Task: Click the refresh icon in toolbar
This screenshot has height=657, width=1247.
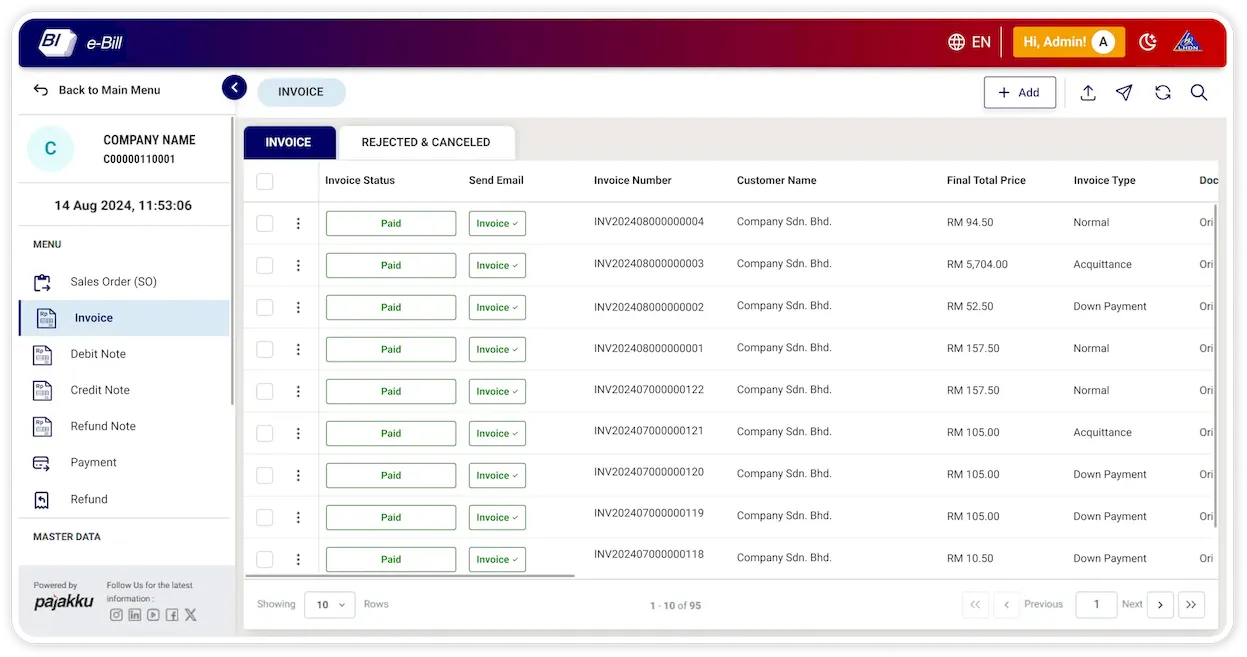Action: pos(1162,92)
